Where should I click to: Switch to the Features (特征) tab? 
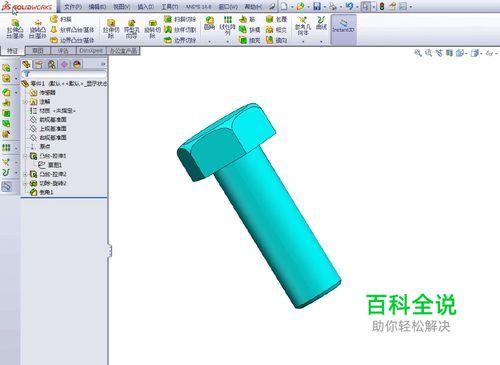click(x=12, y=51)
